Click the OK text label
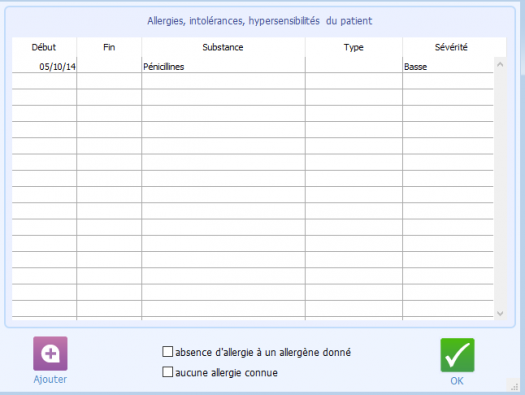This screenshot has height=395, width=525. pyautogui.click(x=457, y=381)
